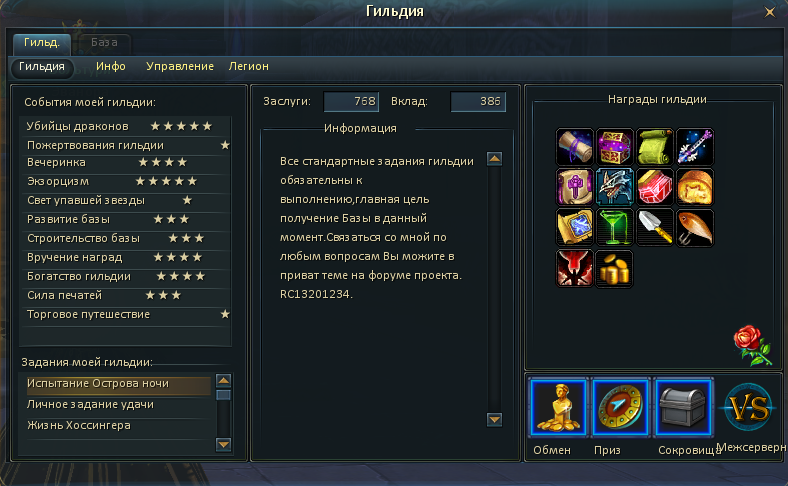Open the Сокровища treasure chest icon
Screen dimensions: 788x486
pos(682,408)
